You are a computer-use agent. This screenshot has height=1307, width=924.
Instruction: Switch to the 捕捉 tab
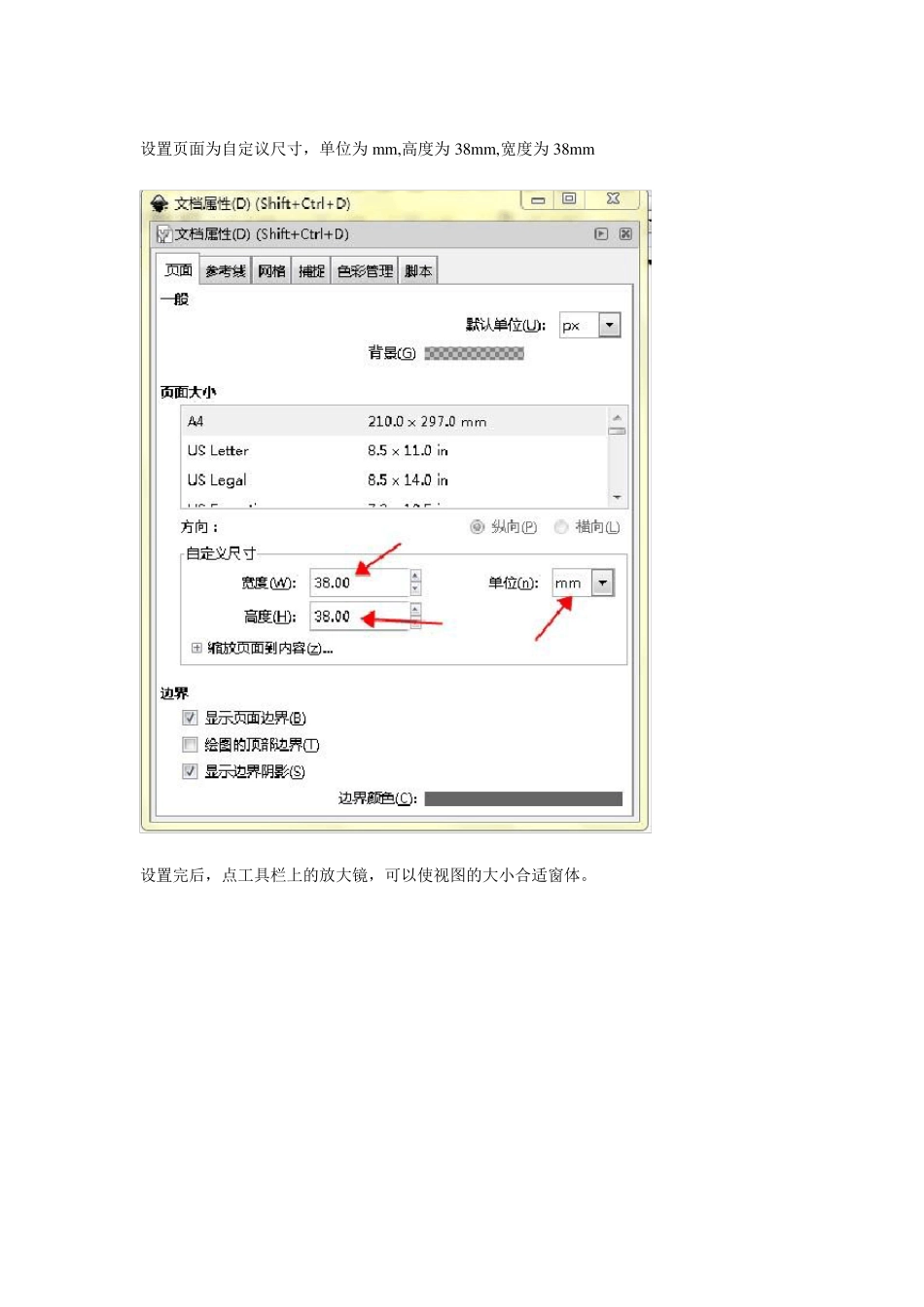coord(311,271)
